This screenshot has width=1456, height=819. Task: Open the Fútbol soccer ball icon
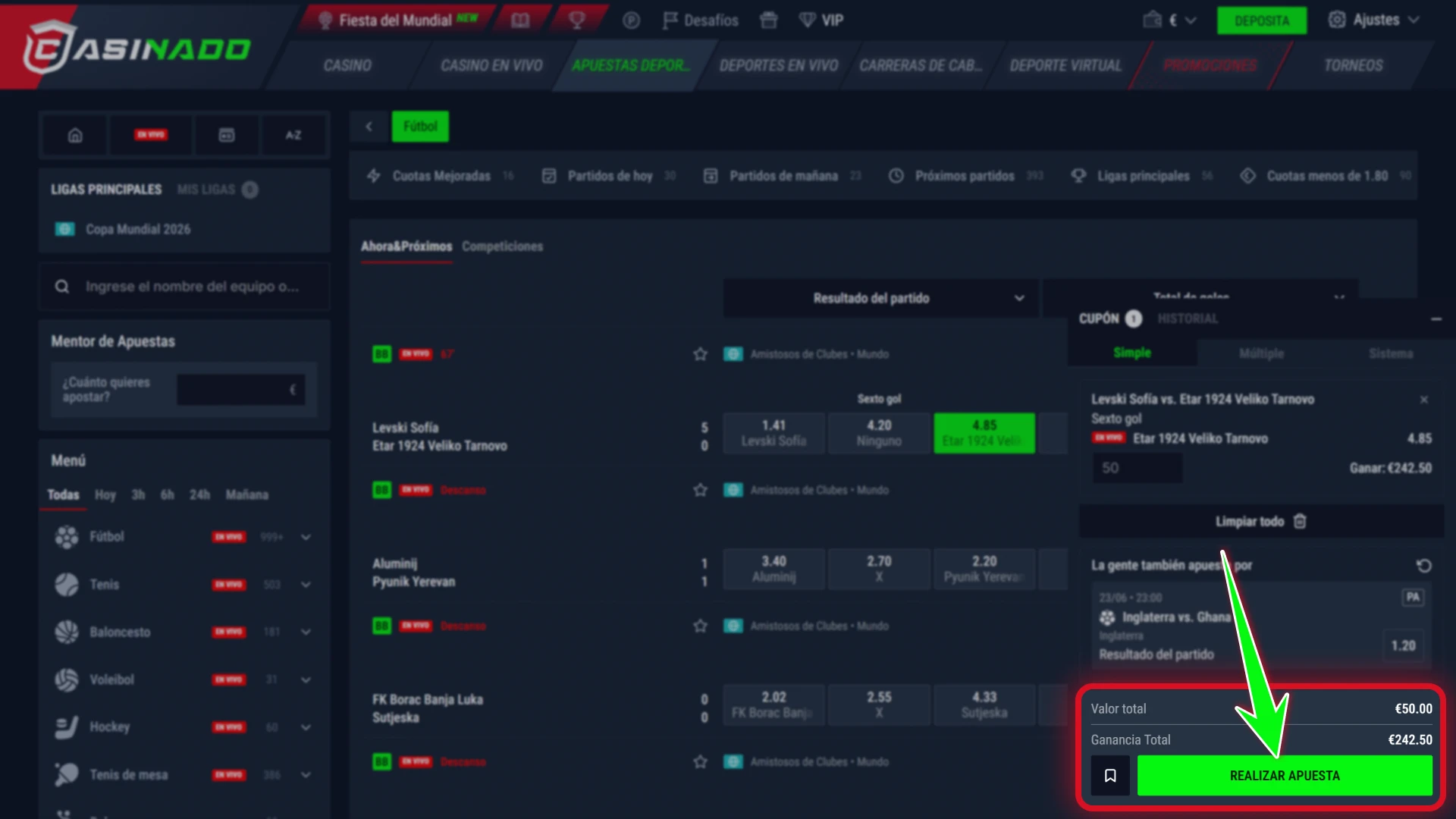tap(67, 537)
